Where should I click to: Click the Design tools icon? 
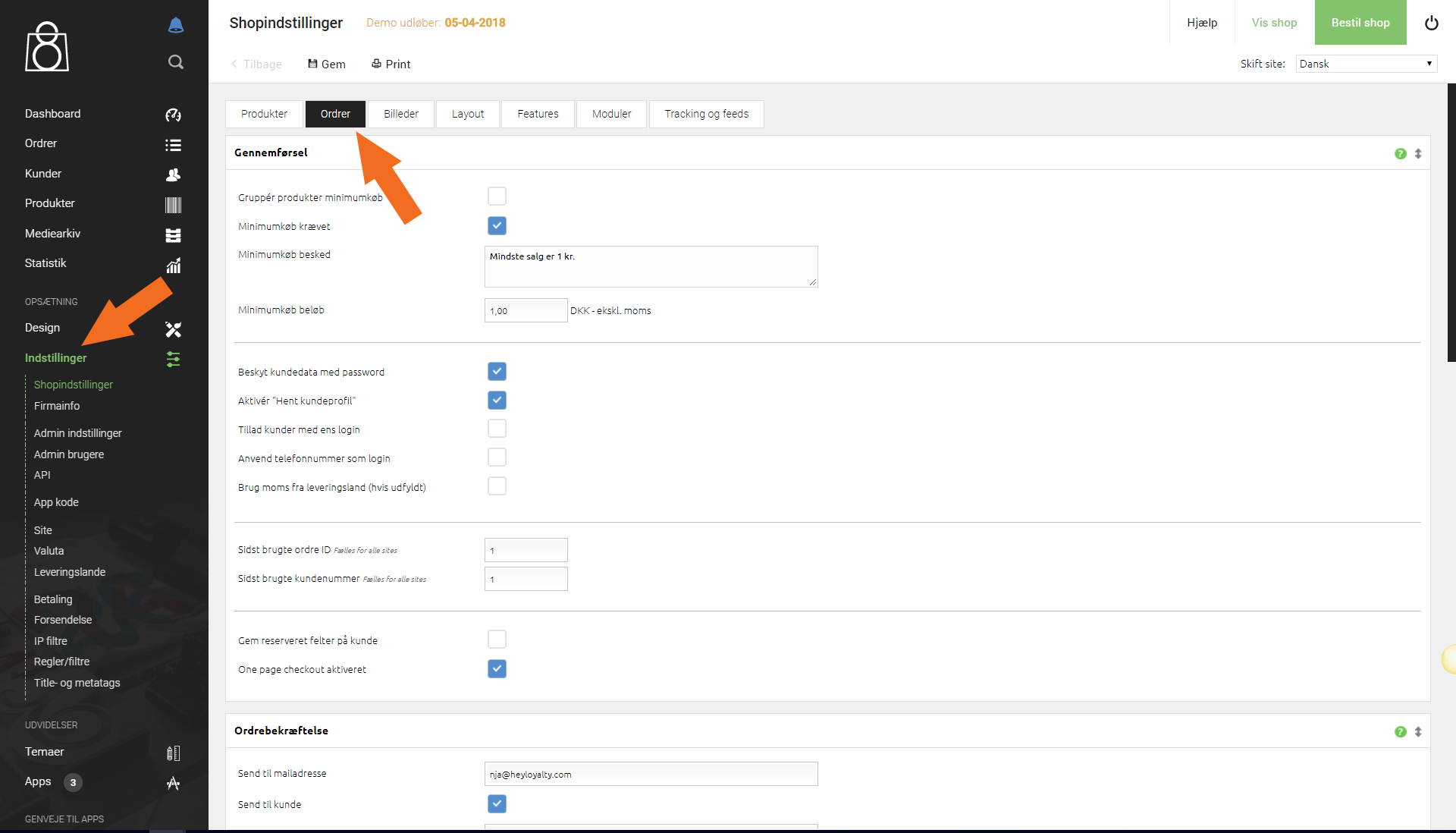pos(173,329)
